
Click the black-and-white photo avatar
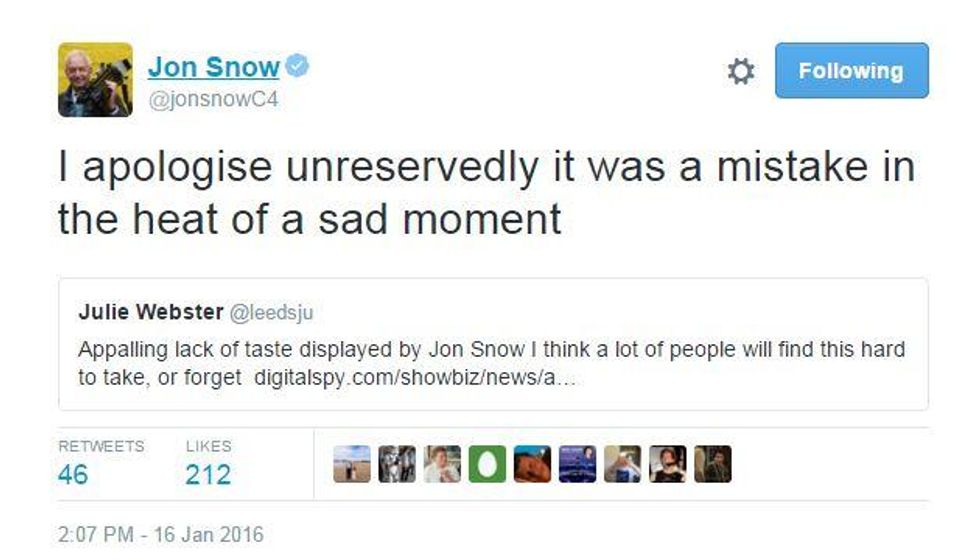[397, 464]
